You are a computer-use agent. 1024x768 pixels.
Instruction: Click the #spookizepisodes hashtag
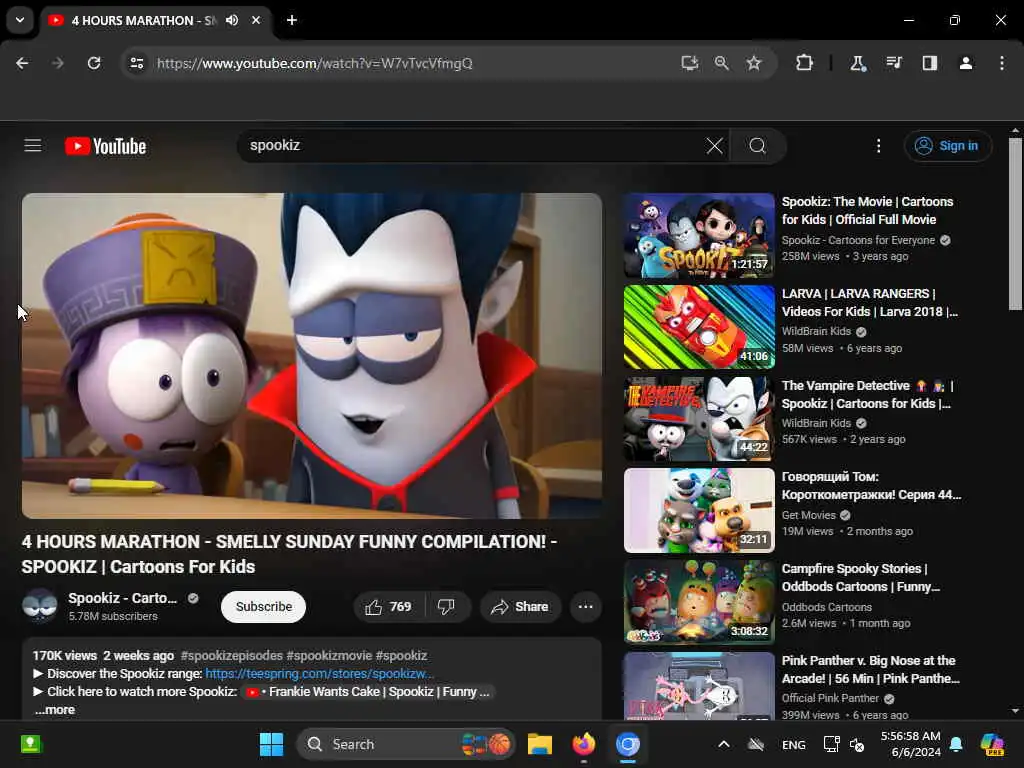pos(231,656)
